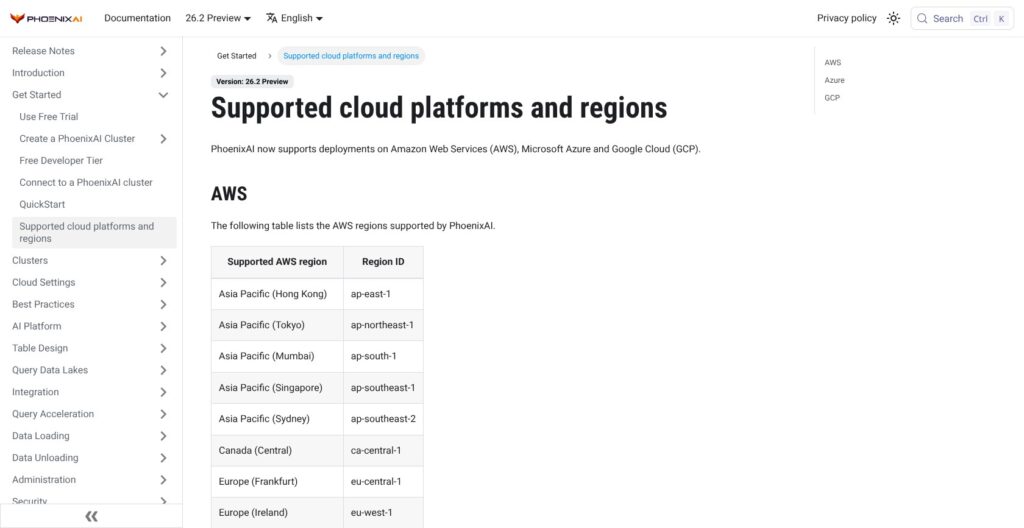Image resolution: width=1024 pixels, height=528 pixels.
Task: Expand the Introduction chevron
Action: [x=163, y=73]
